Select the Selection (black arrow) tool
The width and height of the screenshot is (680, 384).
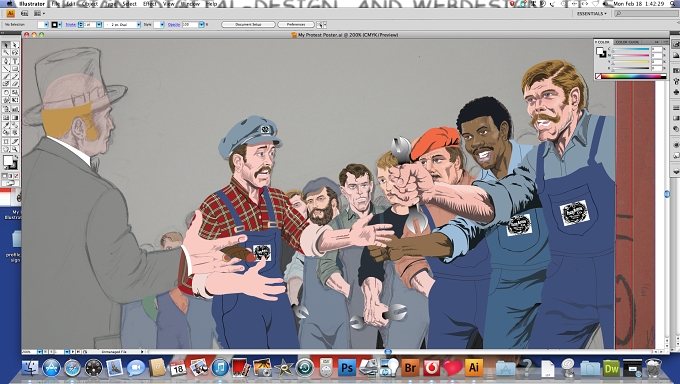pyautogui.click(x=6, y=45)
